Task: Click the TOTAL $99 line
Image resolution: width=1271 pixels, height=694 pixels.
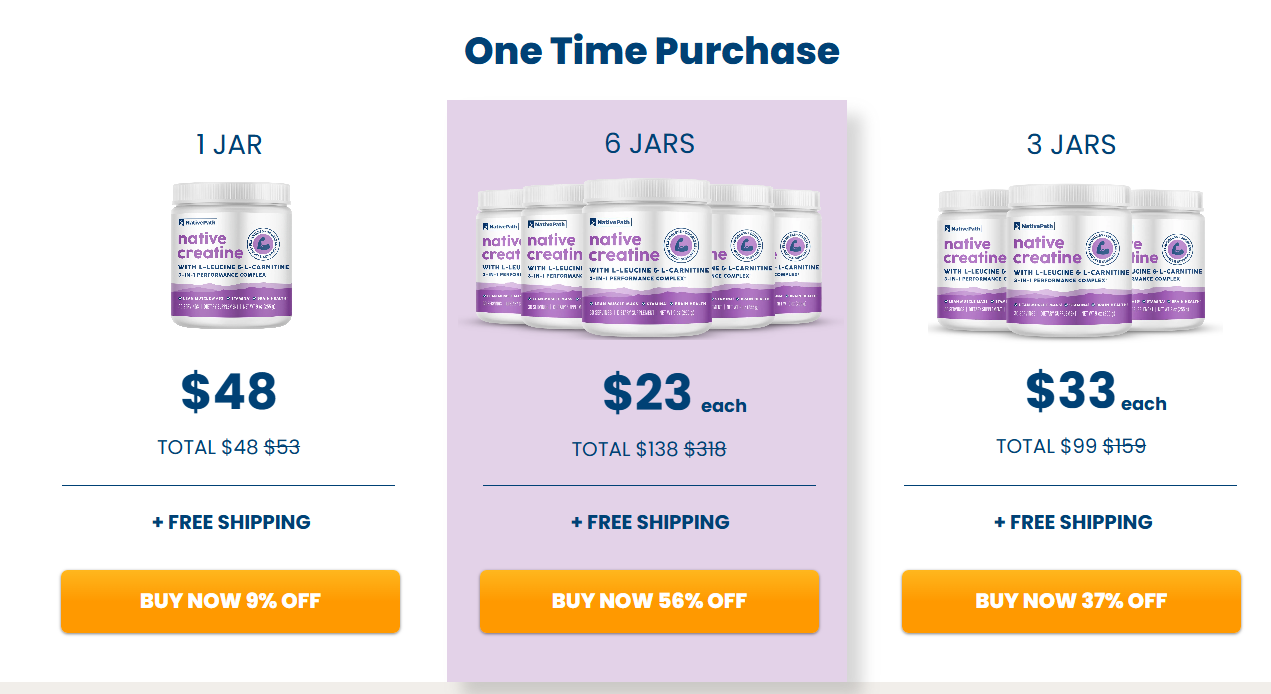Action: coord(1070,447)
